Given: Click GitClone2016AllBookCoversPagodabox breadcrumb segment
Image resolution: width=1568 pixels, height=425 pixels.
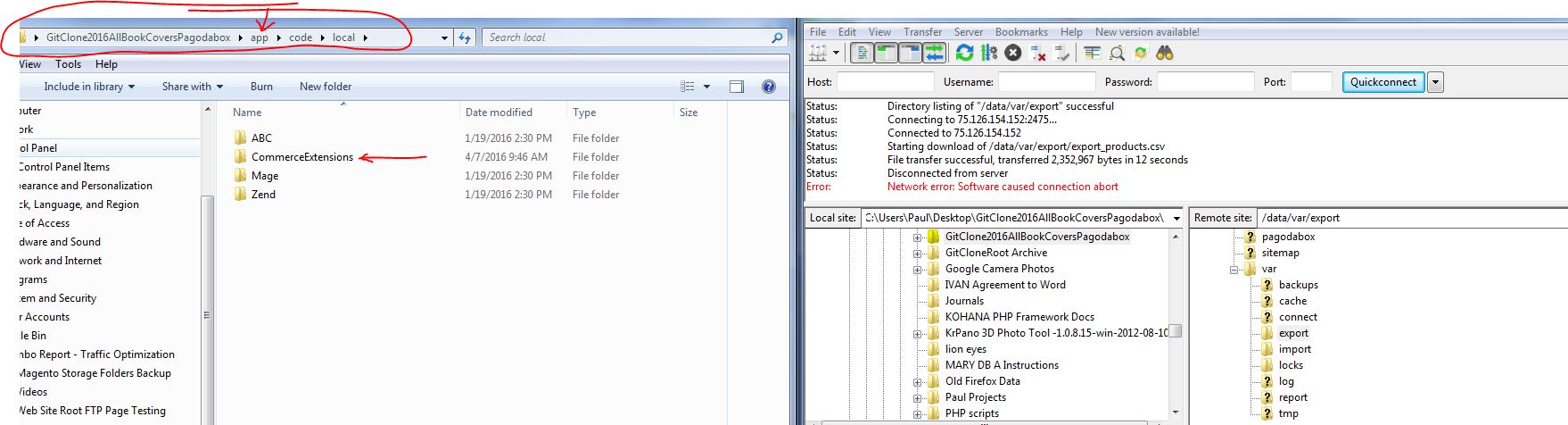Looking at the screenshot, I should [138, 37].
